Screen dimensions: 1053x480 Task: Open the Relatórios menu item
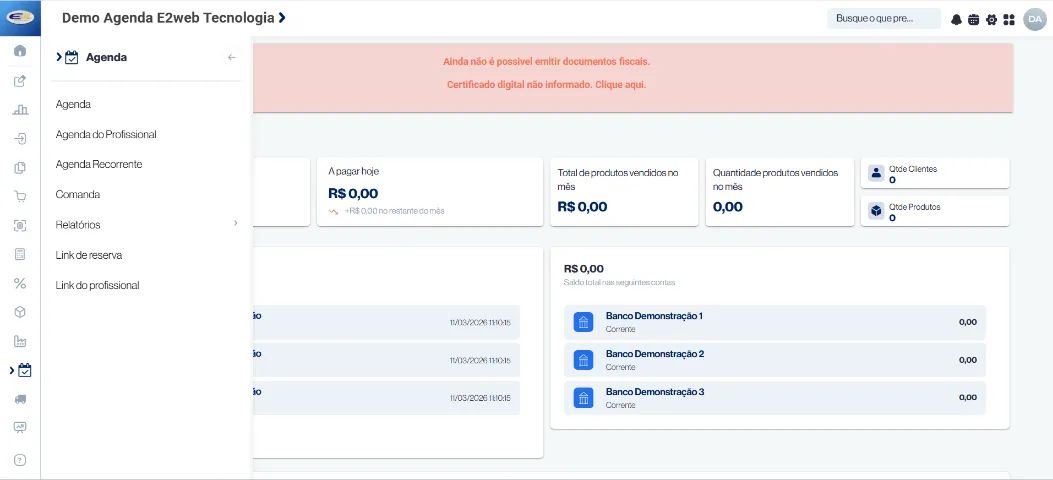(x=78, y=225)
